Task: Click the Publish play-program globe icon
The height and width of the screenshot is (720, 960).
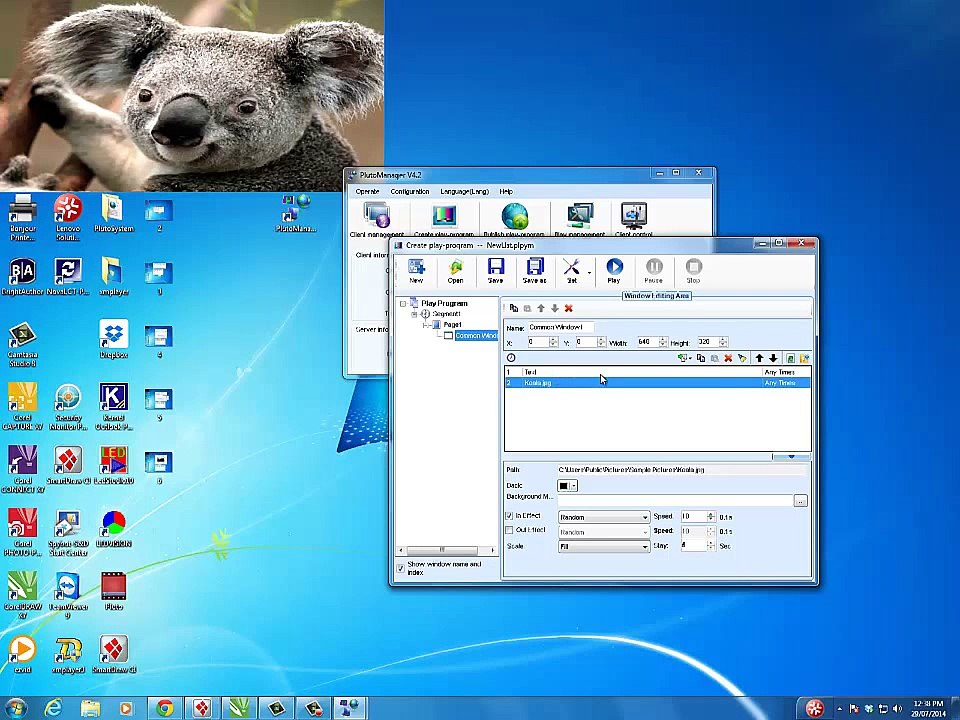Action: pyautogui.click(x=514, y=217)
